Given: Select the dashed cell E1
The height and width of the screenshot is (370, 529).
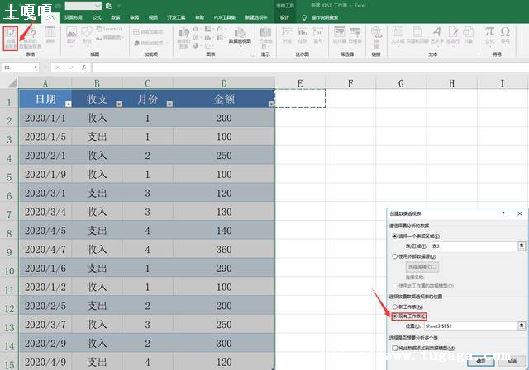Looking at the screenshot, I should coord(300,98).
